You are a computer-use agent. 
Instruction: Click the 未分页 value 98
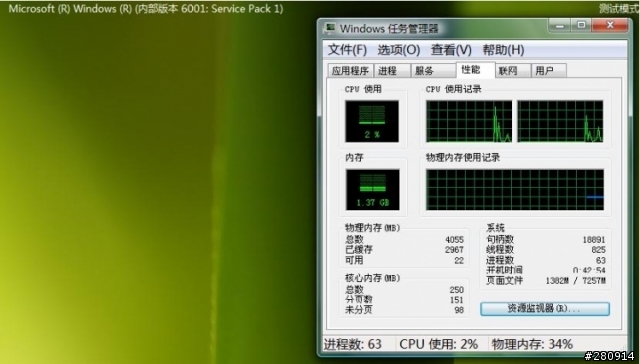[459, 310]
